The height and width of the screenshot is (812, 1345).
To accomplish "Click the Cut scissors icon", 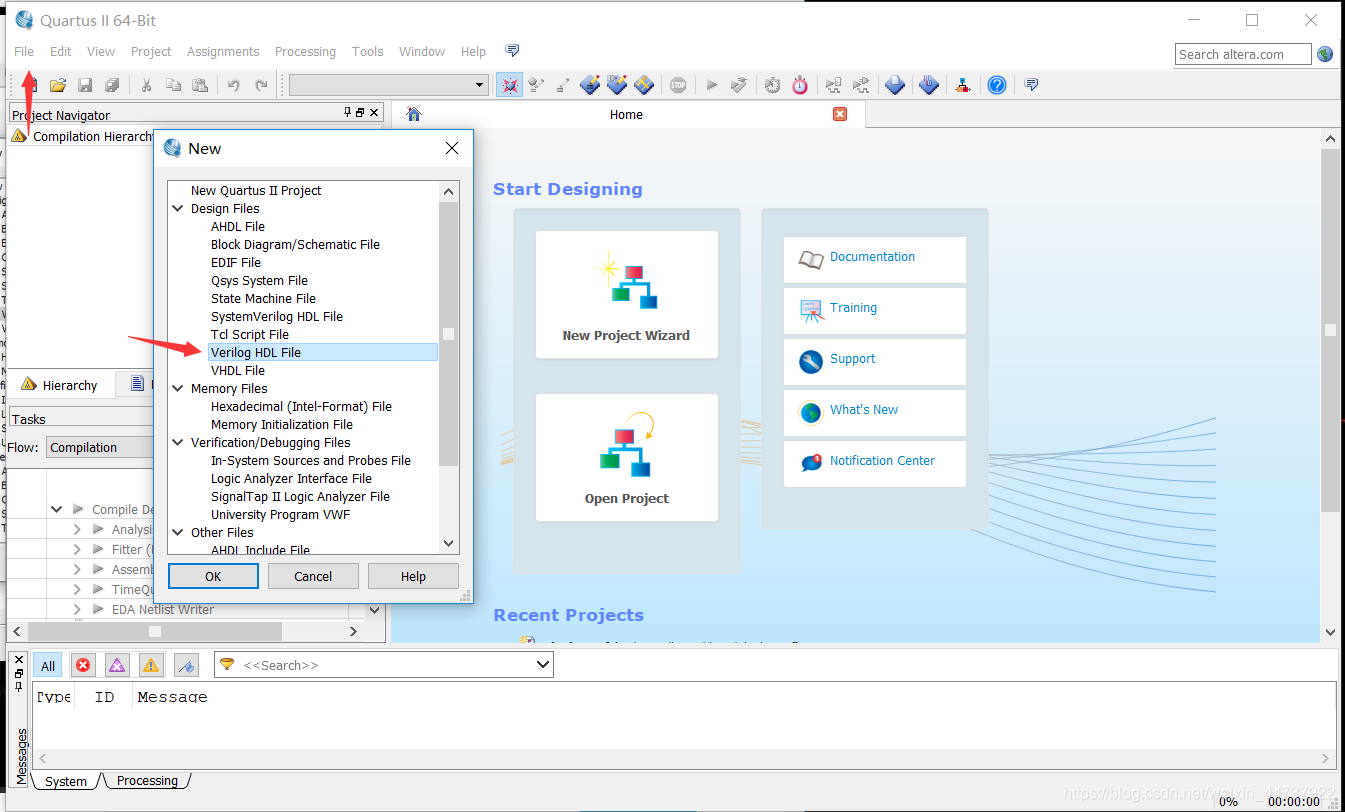I will point(146,86).
